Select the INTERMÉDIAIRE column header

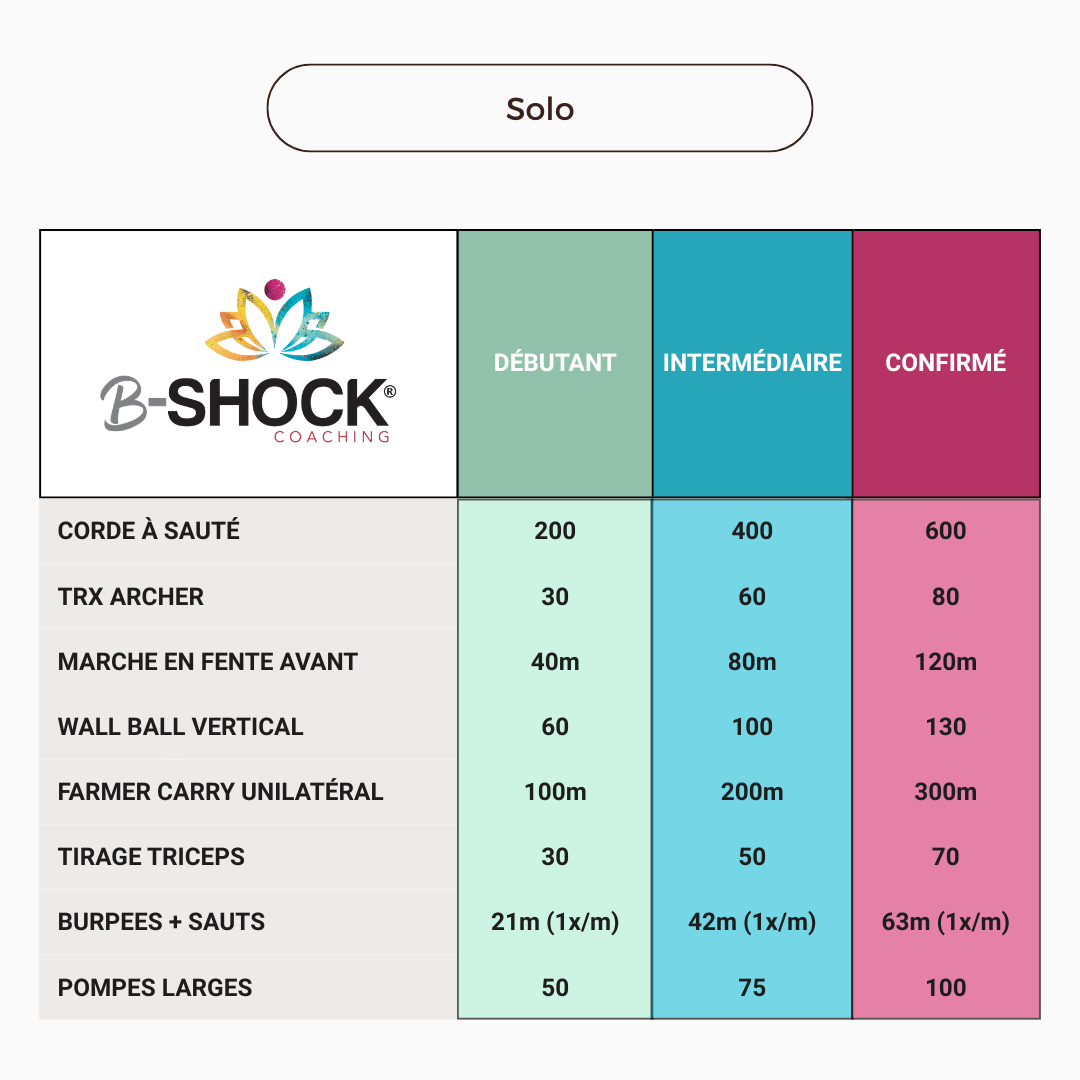point(752,362)
